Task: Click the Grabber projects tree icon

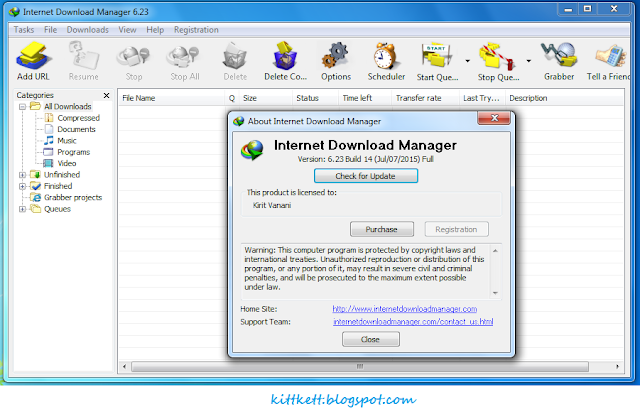Action: (x=36, y=198)
